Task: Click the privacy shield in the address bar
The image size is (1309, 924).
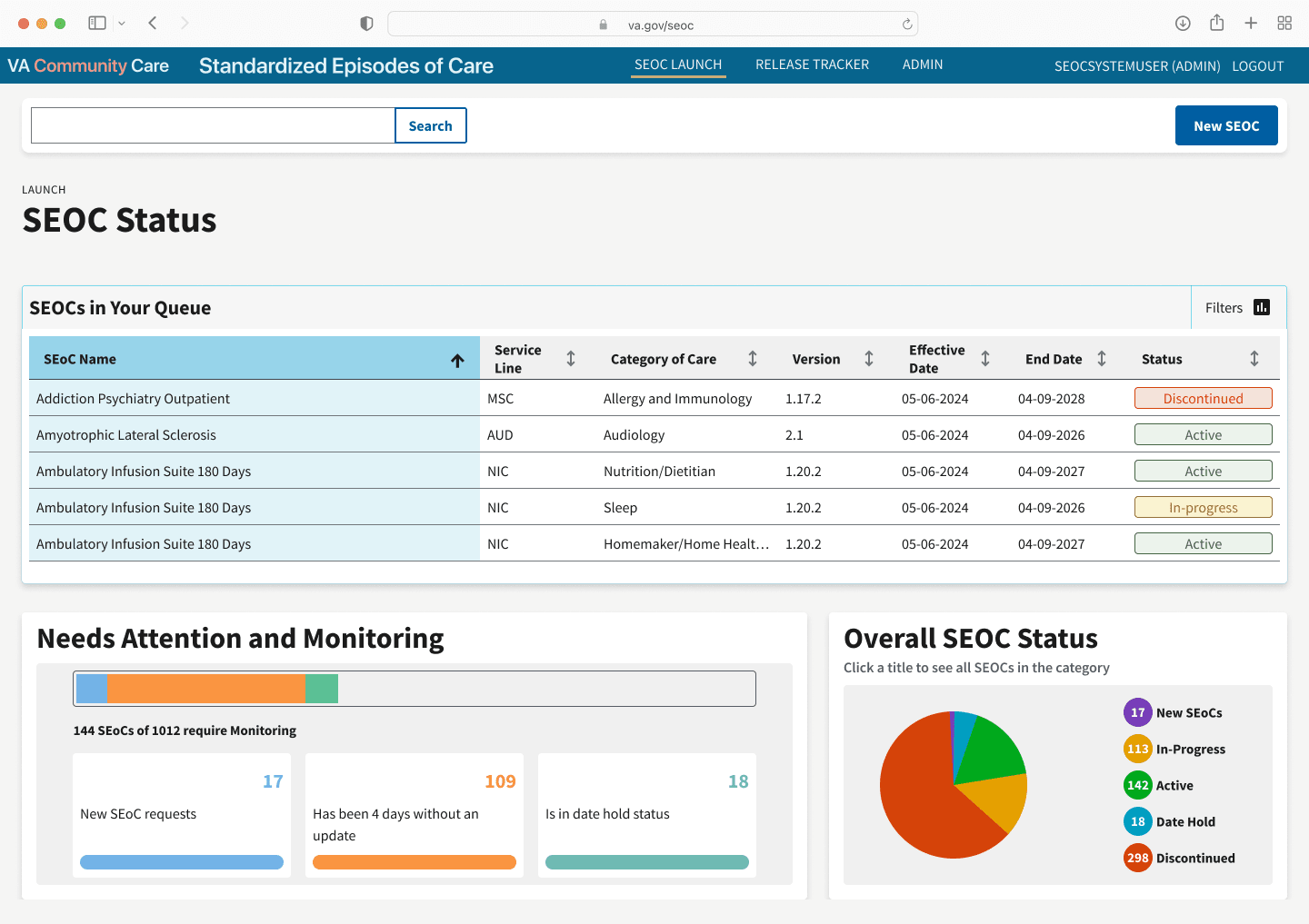Action: coord(366,23)
